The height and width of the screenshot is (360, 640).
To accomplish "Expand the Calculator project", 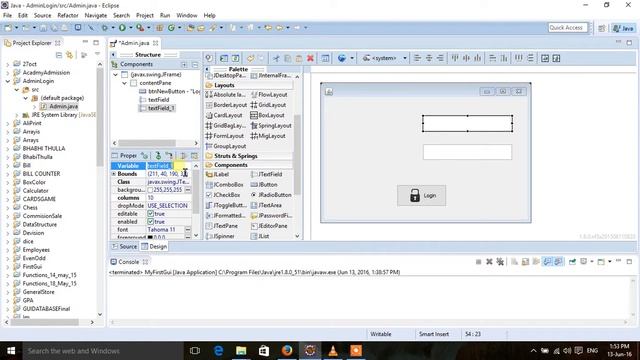I will tap(8, 191).
